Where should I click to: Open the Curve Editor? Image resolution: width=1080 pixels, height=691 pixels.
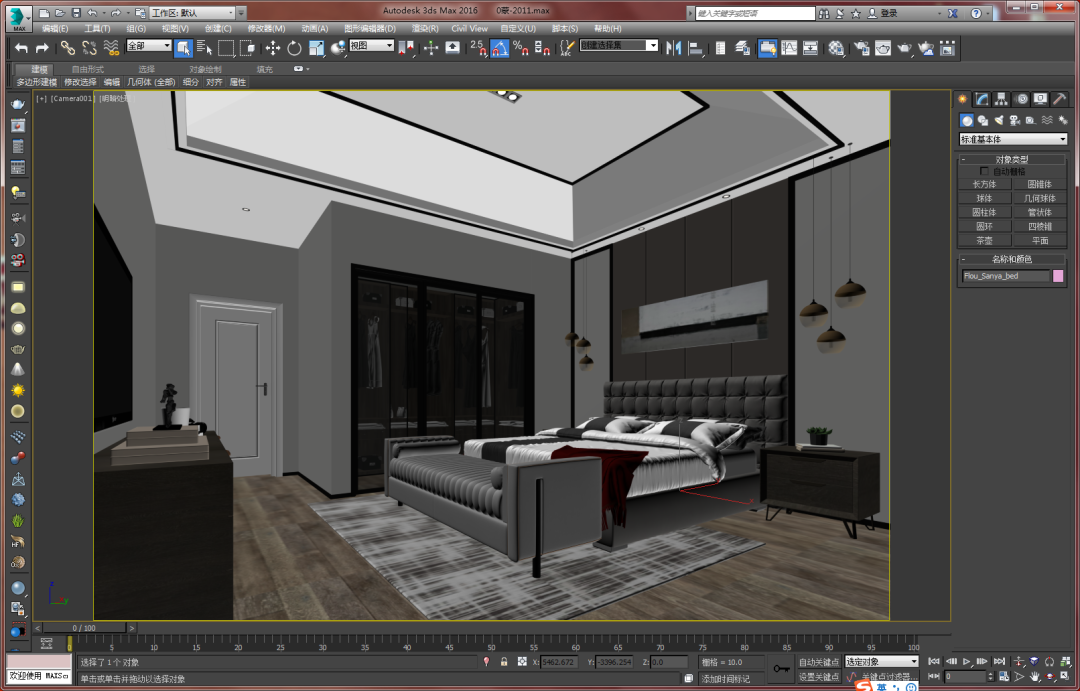click(789, 48)
